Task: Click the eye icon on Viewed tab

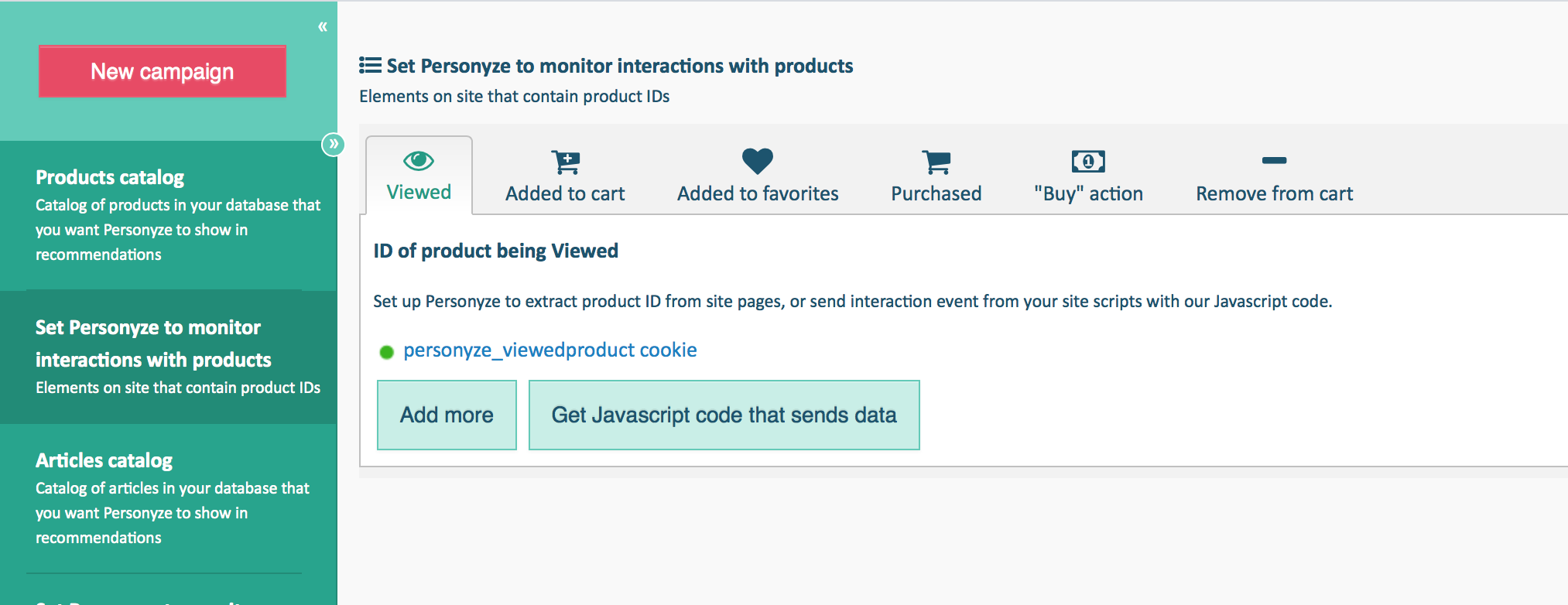Action: click(419, 161)
